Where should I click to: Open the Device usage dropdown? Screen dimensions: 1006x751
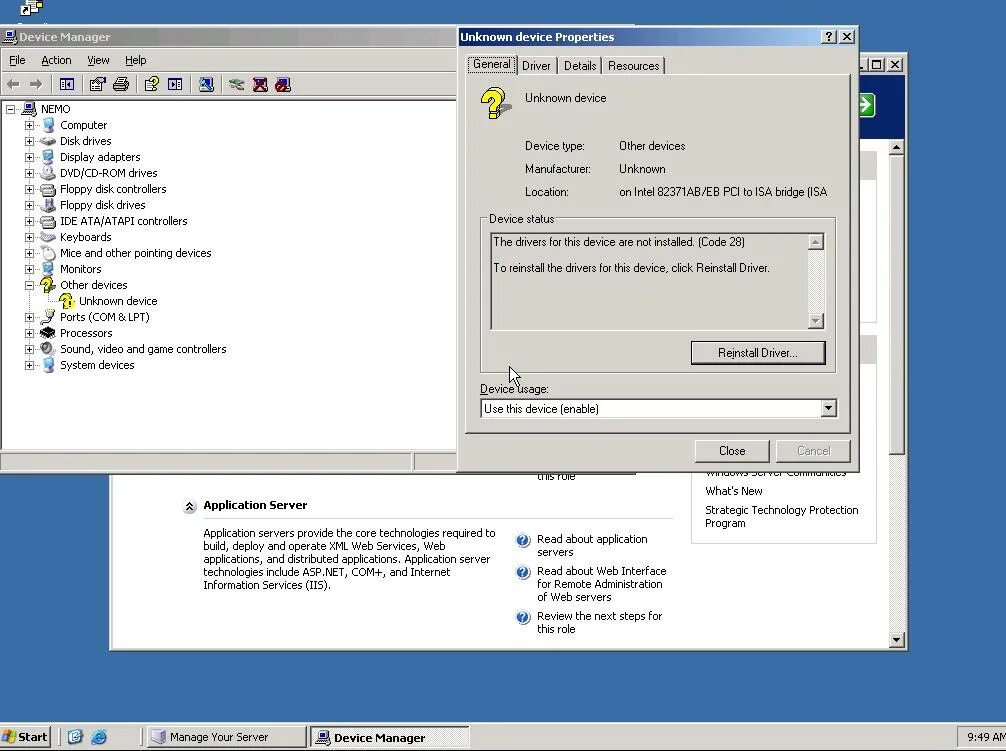828,408
